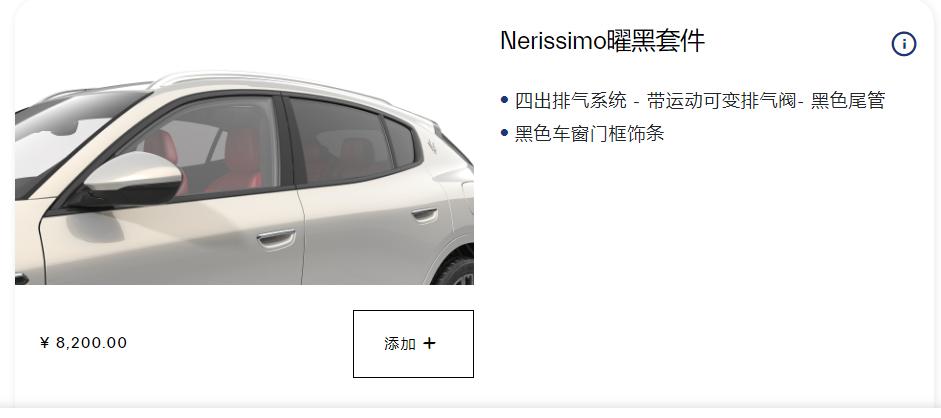Click the plus sign beside 添加
This screenshot has width=941, height=418.
(x=429, y=343)
